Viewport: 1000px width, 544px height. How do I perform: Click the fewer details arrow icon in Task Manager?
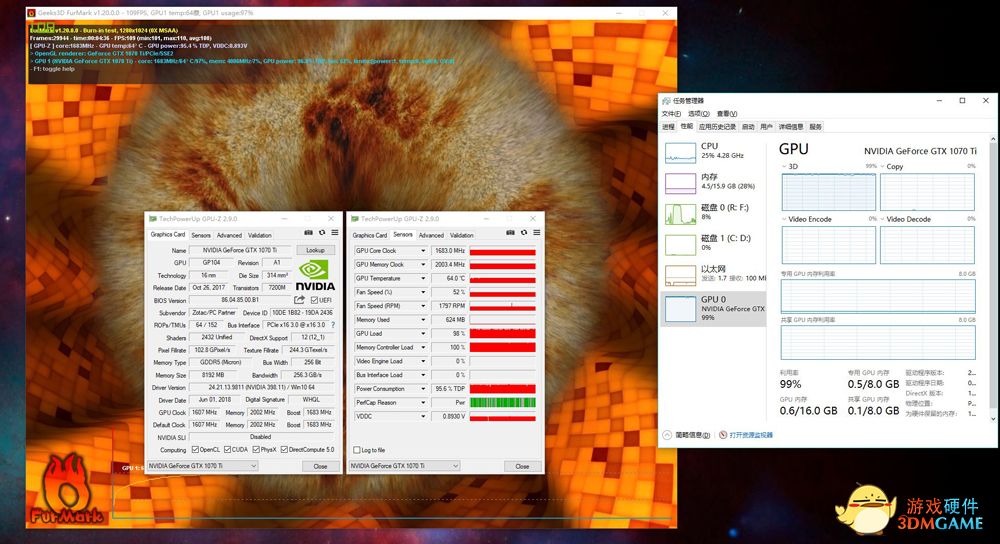coord(667,435)
